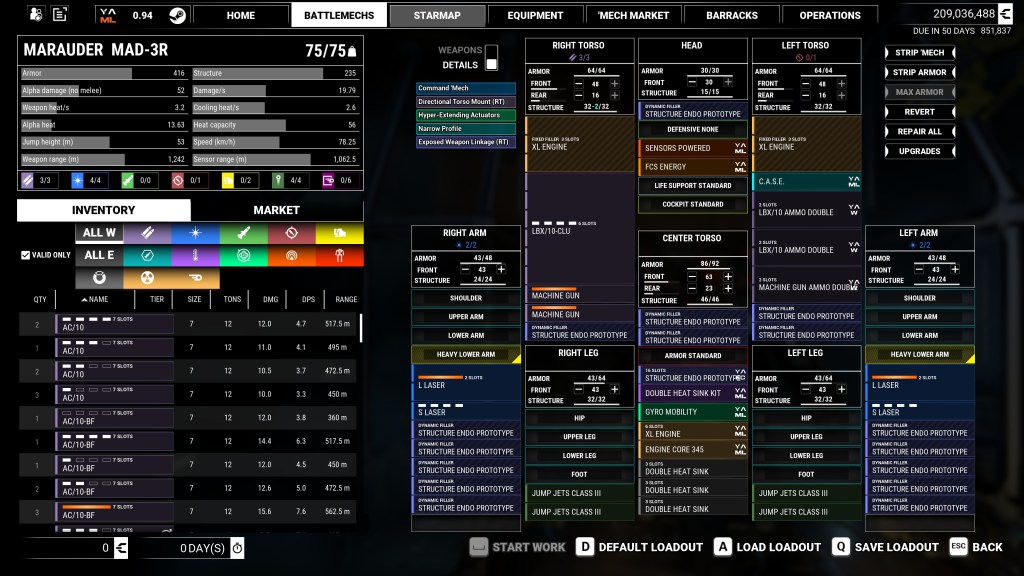Increase Right Torso front armor
1024x576 pixels.
pyautogui.click(x=615, y=84)
